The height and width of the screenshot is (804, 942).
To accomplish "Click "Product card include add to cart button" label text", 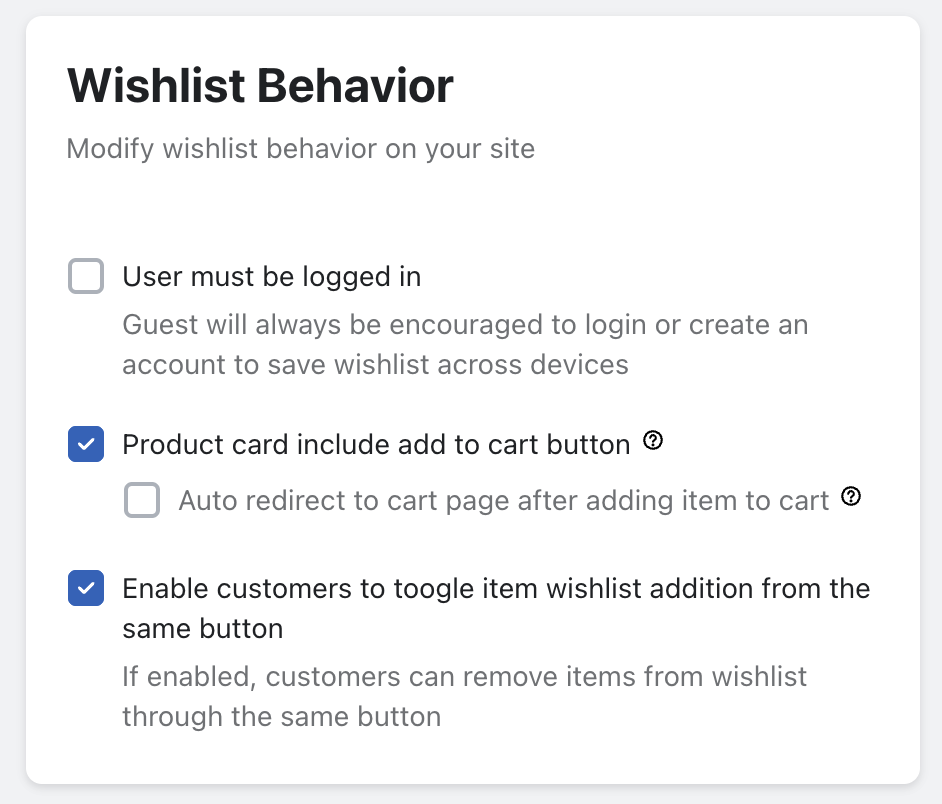I will point(376,444).
